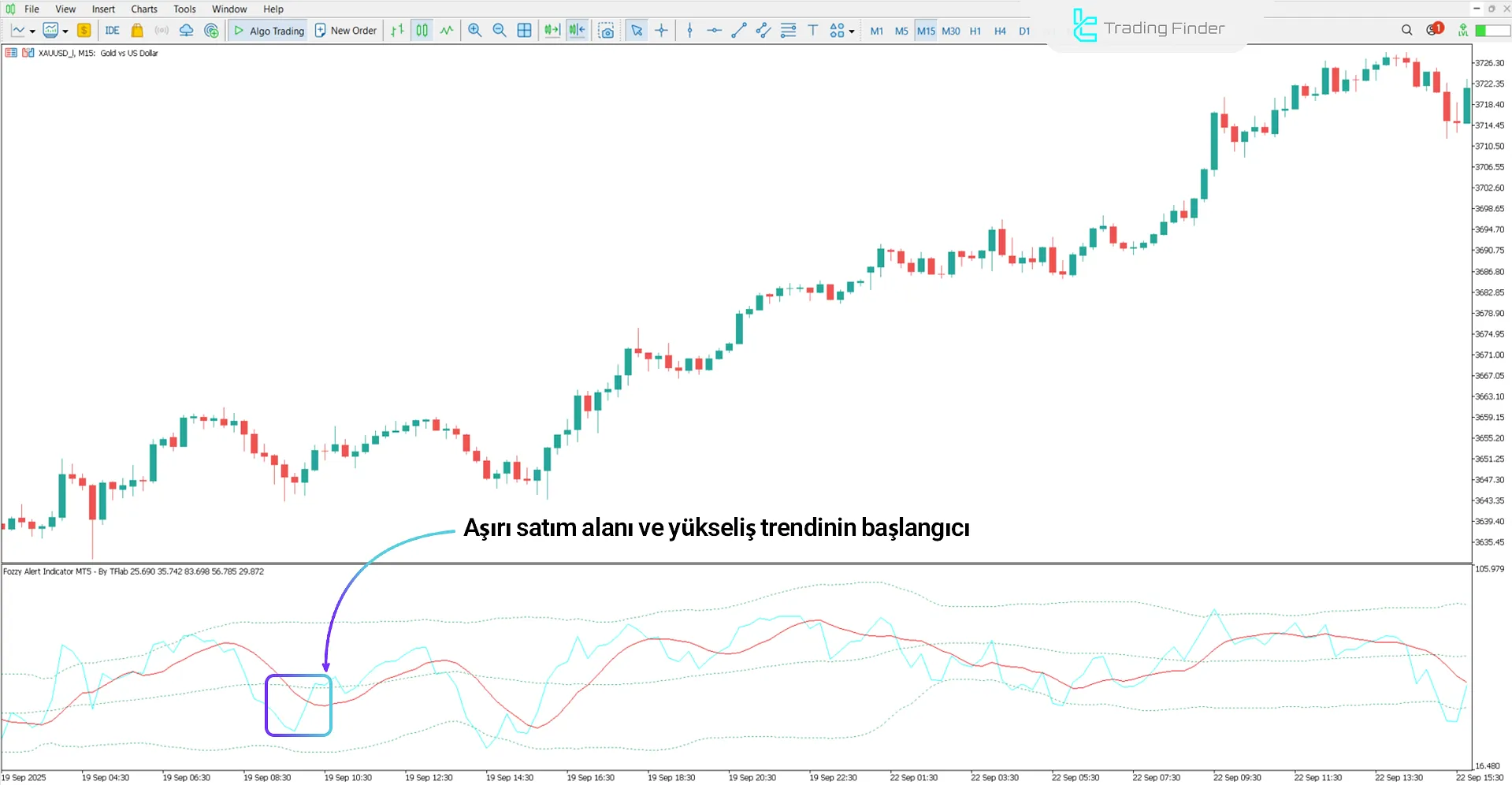Toggle Algo Trading on
The width and height of the screenshot is (1512, 785).
(x=269, y=30)
